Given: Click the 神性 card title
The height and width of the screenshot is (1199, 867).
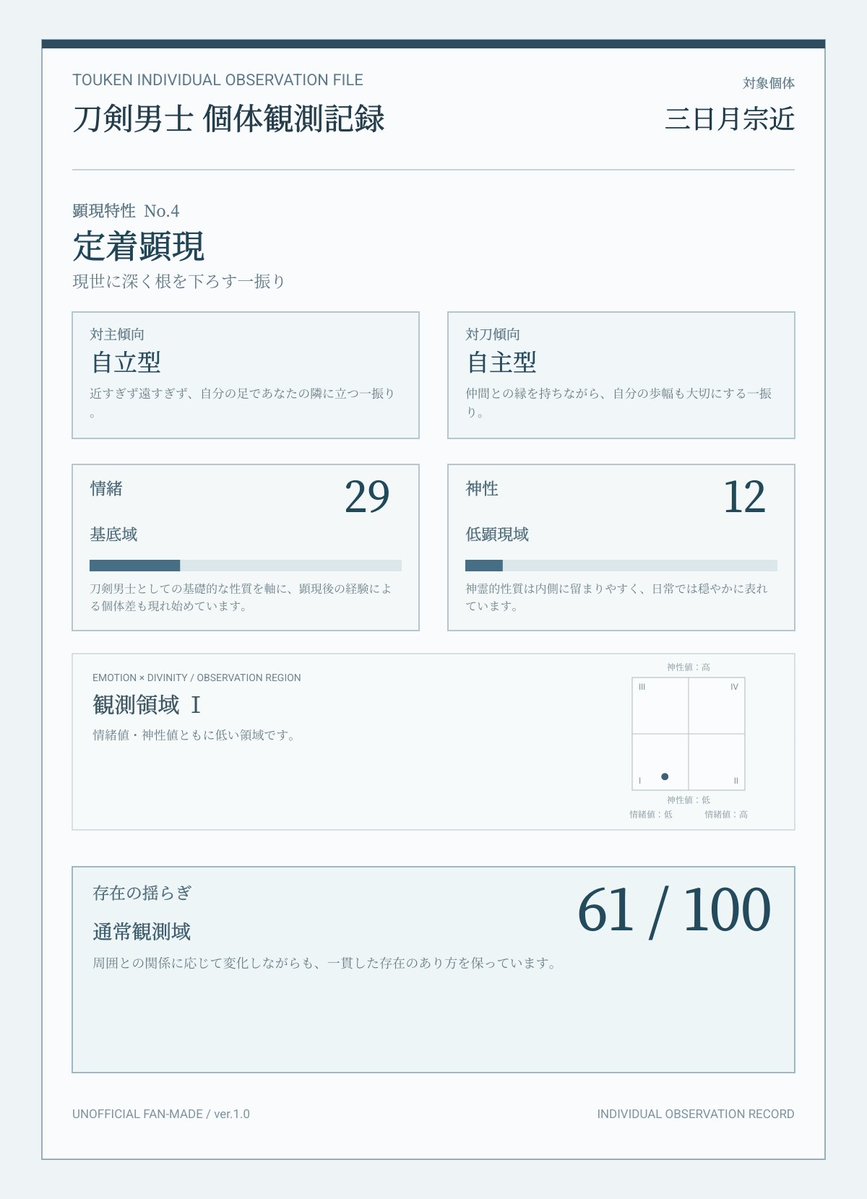Looking at the screenshot, I should point(482,489).
